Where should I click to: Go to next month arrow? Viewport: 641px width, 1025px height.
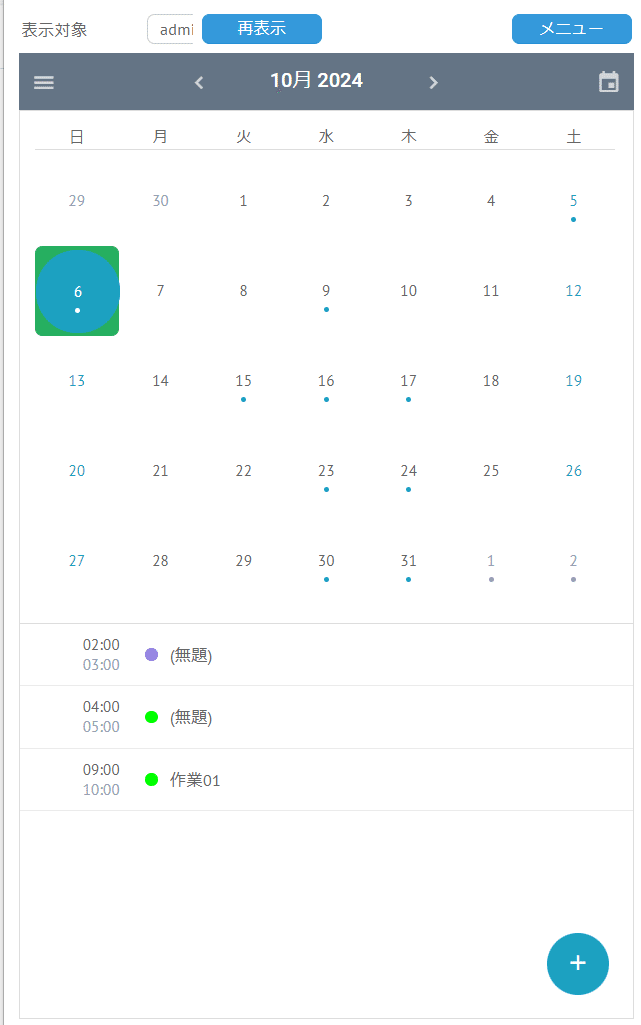433,82
